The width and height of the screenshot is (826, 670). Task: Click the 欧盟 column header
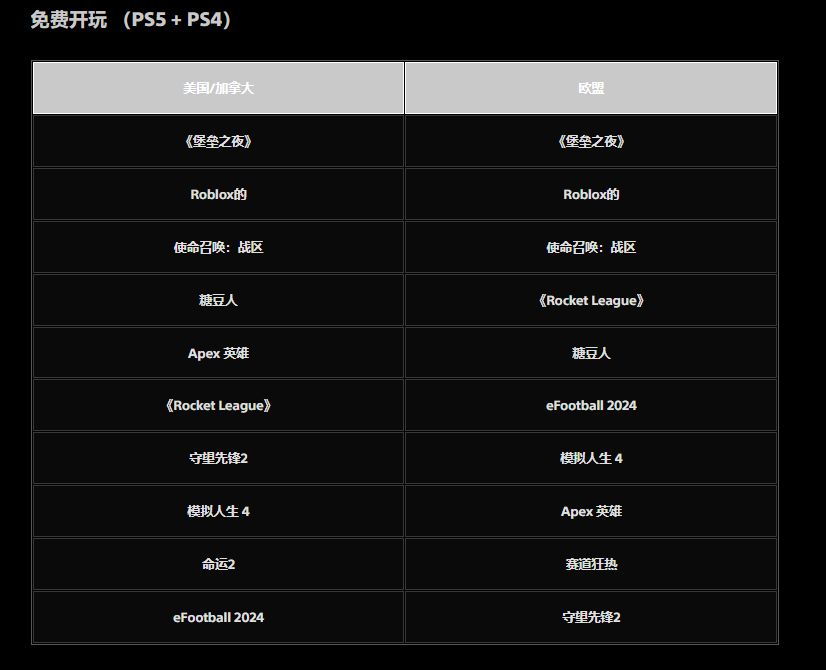591,88
